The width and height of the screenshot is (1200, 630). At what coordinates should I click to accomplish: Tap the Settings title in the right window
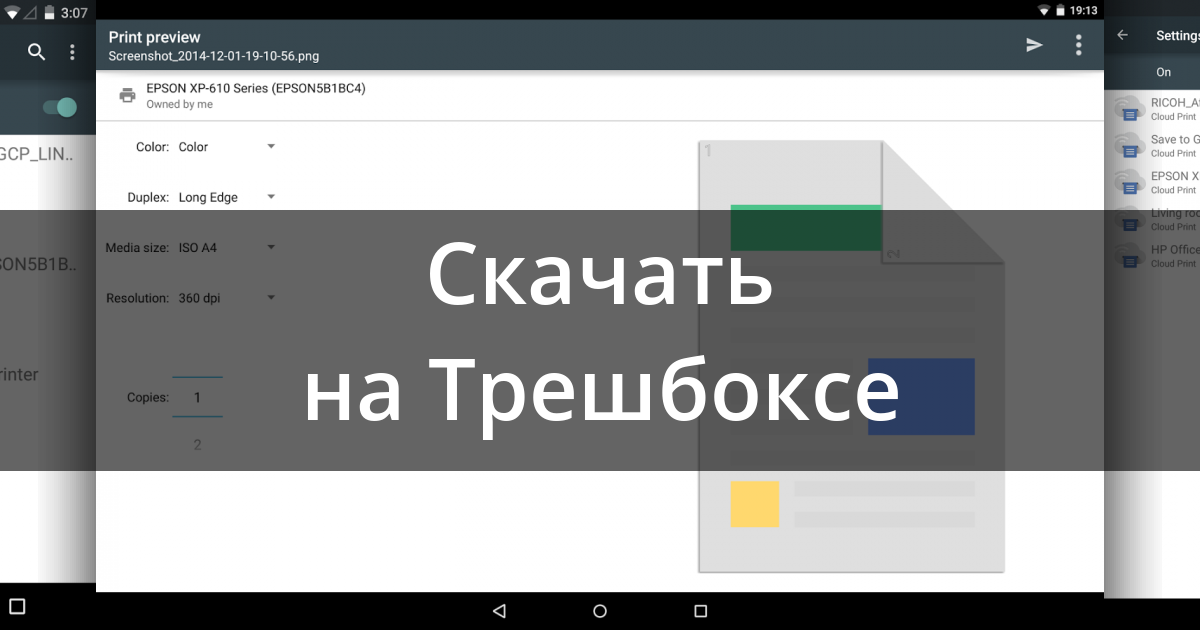[1177, 35]
